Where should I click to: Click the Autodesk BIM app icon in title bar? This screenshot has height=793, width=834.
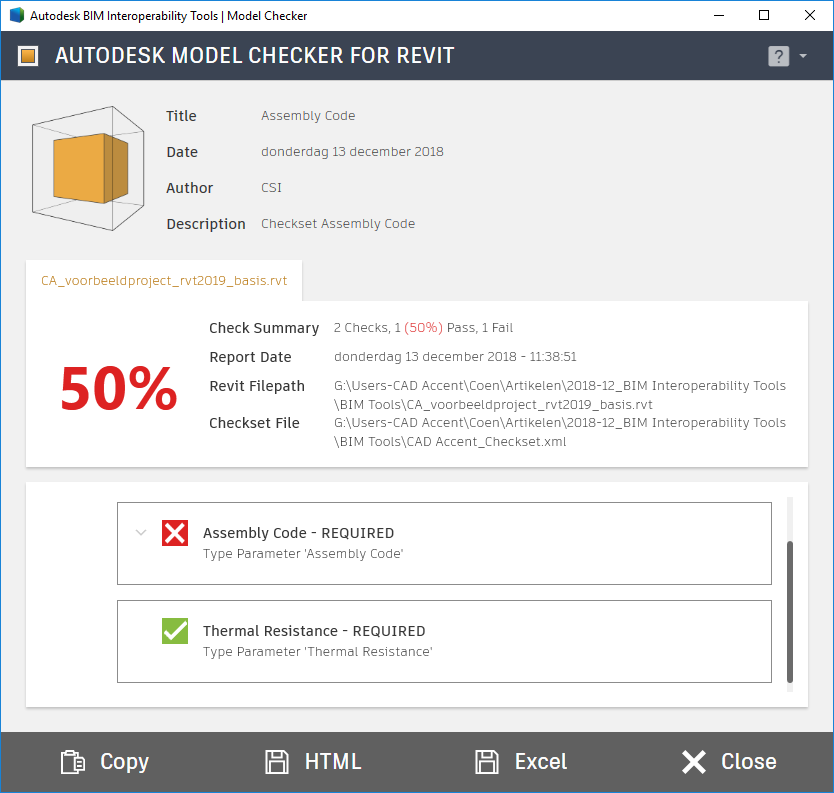point(17,15)
